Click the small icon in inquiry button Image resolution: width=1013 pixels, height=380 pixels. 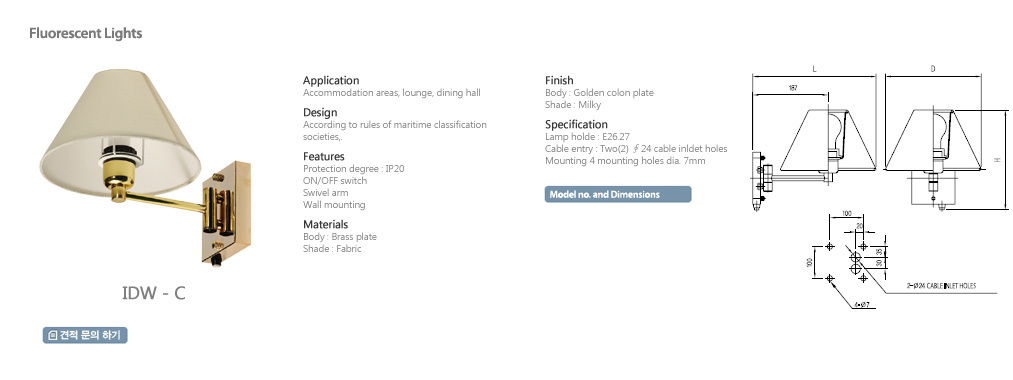(x=53, y=335)
